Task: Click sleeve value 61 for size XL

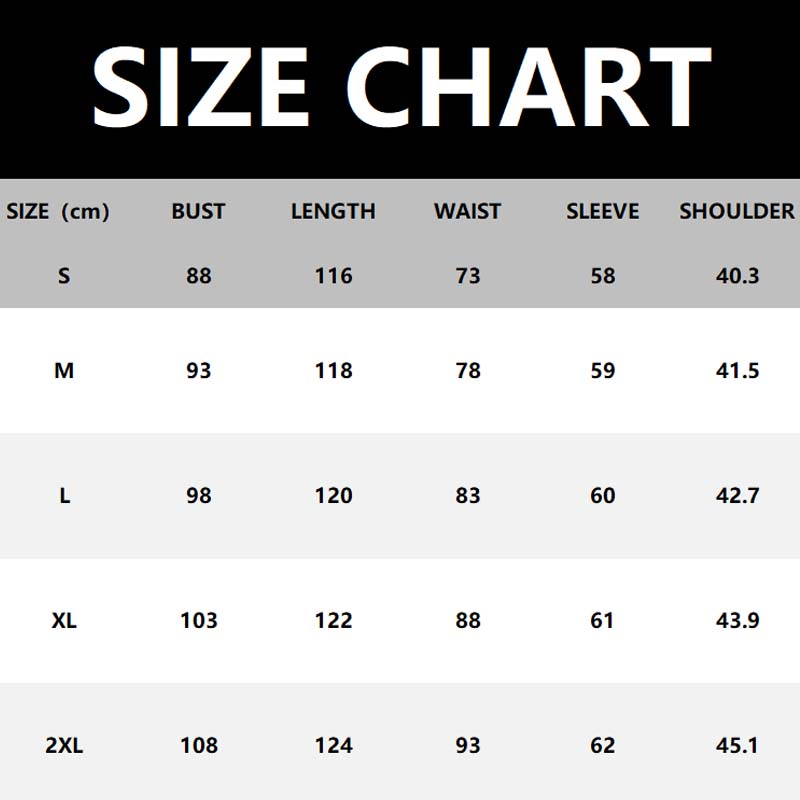Action: point(602,620)
